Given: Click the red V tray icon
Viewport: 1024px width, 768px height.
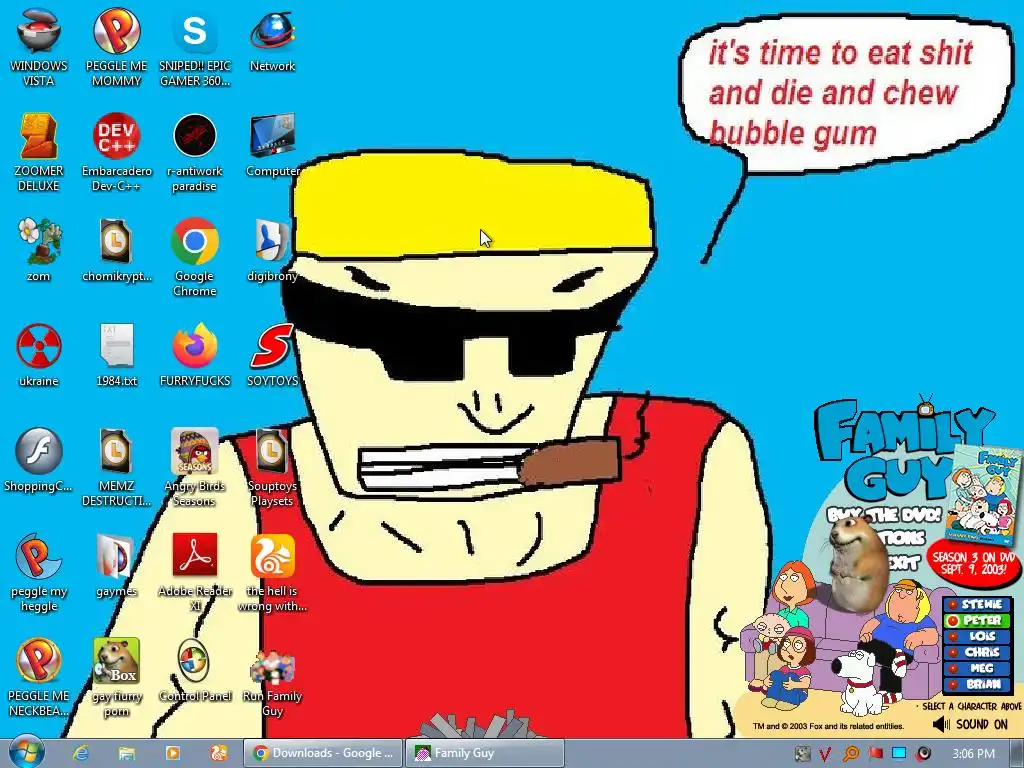Looking at the screenshot, I should click(x=825, y=754).
